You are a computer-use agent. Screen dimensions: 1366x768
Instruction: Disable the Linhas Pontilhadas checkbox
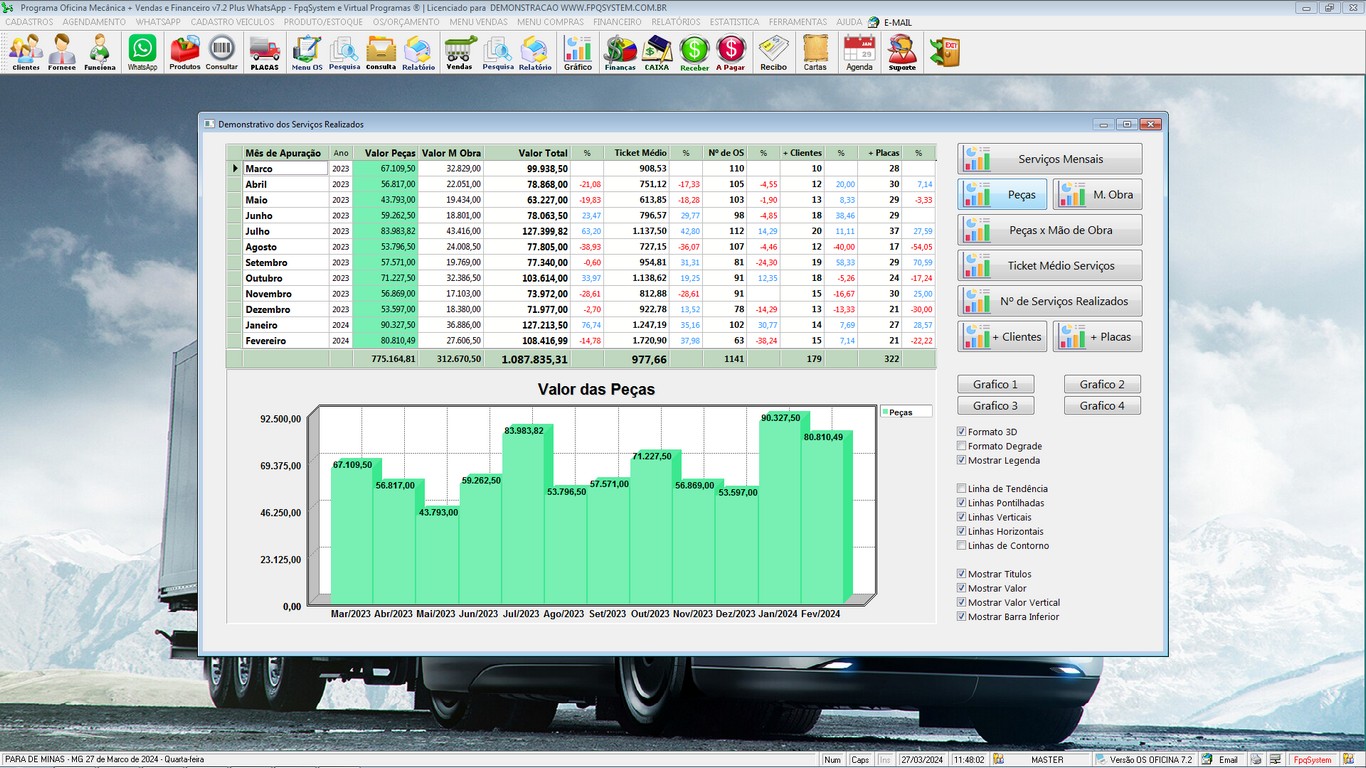[962, 503]
